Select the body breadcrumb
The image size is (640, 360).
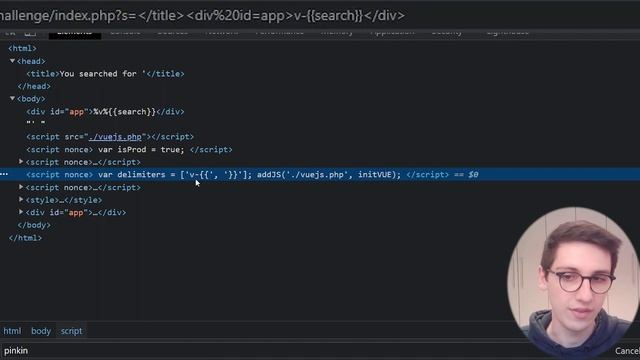point(41,331)
